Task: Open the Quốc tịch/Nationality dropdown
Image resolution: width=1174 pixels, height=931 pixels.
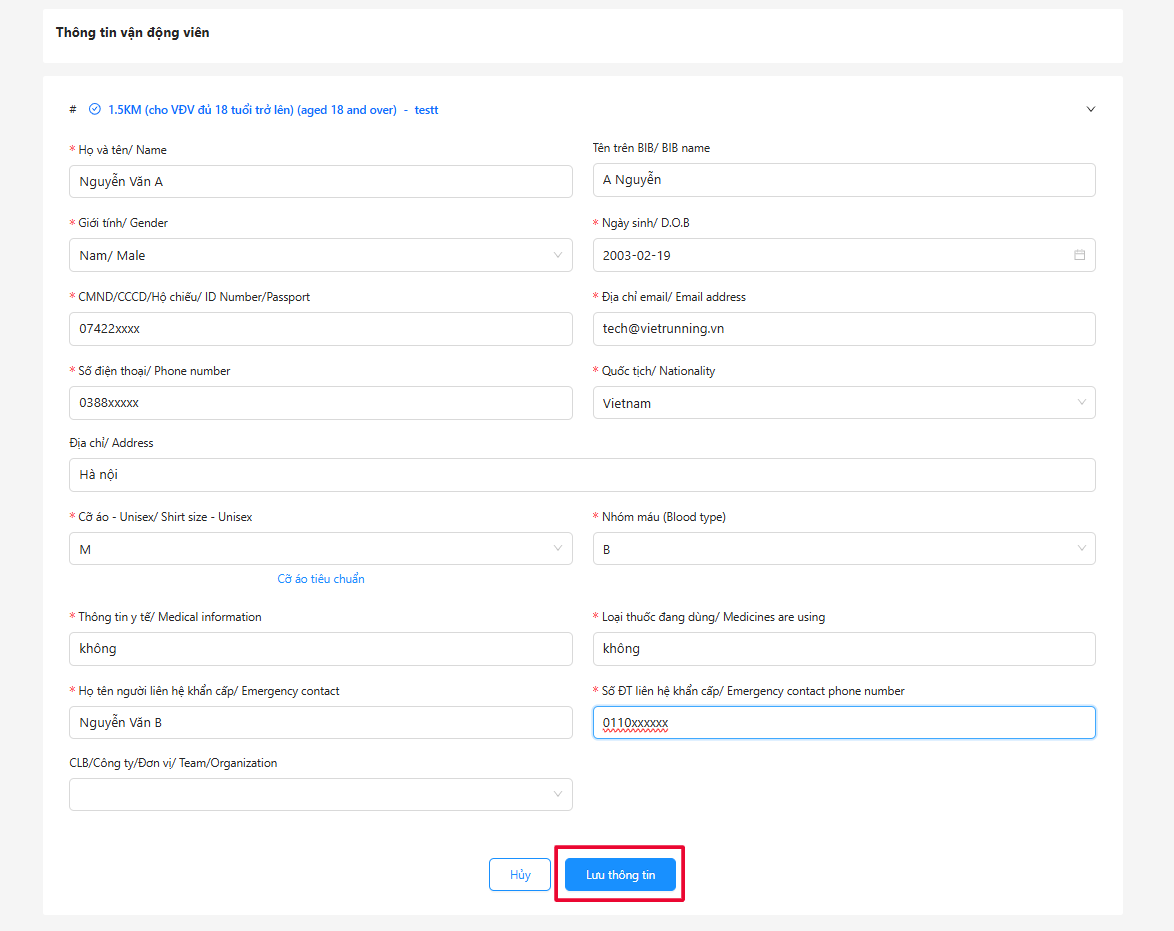Action: [843, 403]
